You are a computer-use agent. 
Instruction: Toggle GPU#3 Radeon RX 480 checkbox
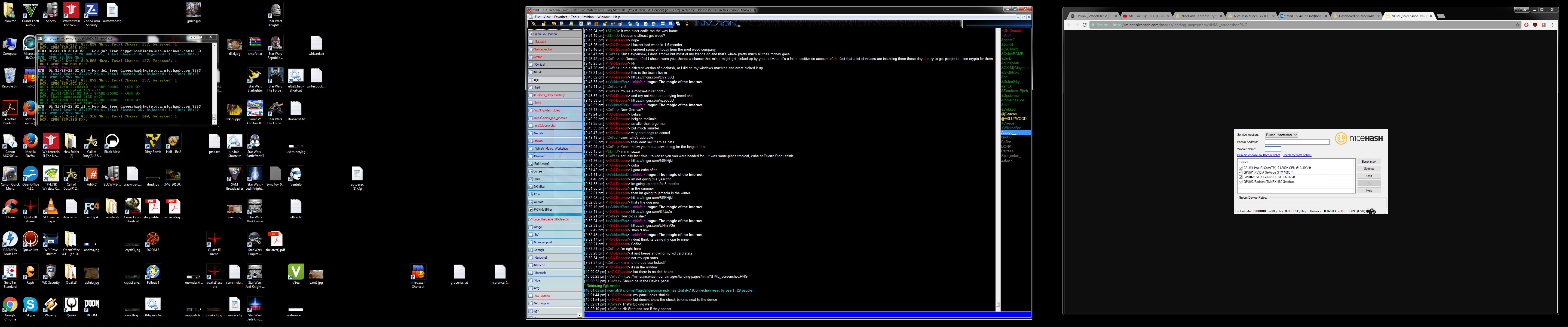click(1241, 181)
